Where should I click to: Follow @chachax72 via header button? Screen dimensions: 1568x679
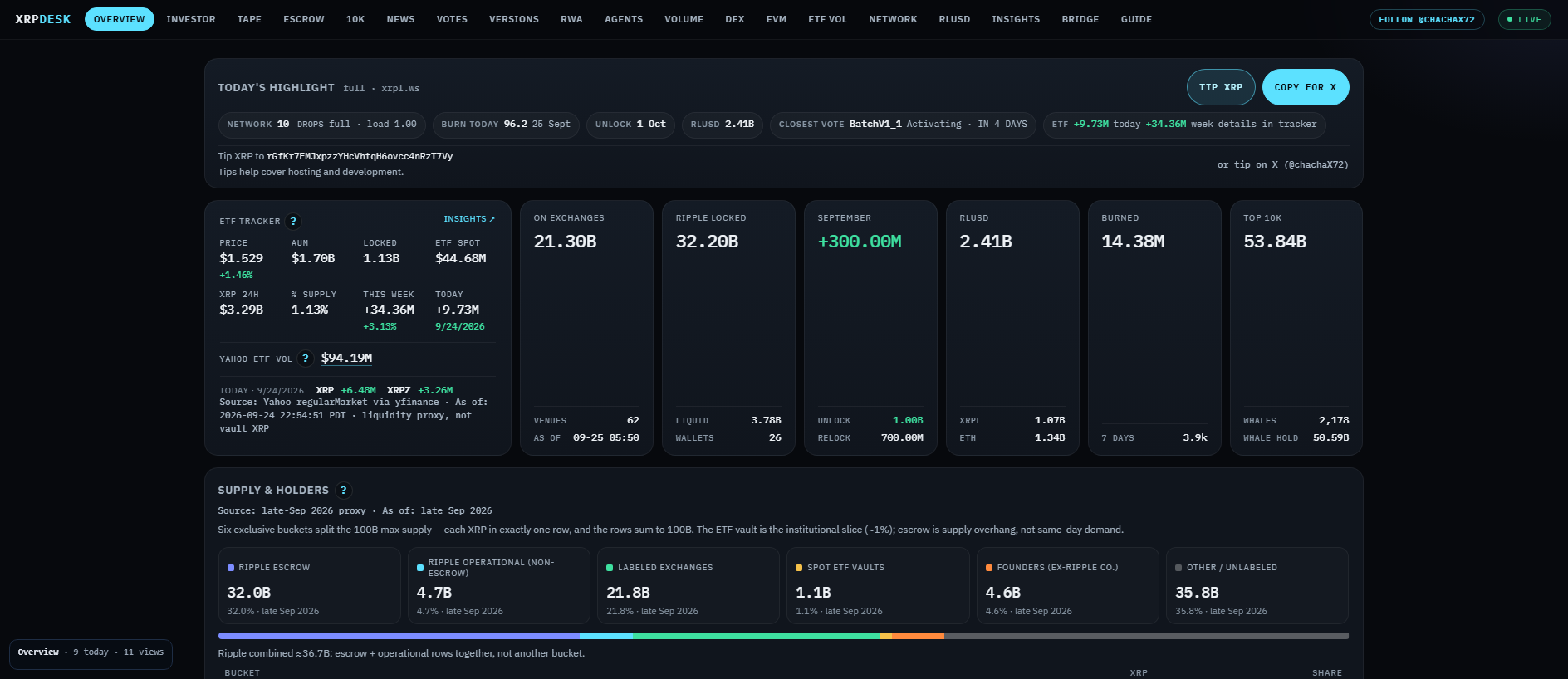coord(1427,19)
